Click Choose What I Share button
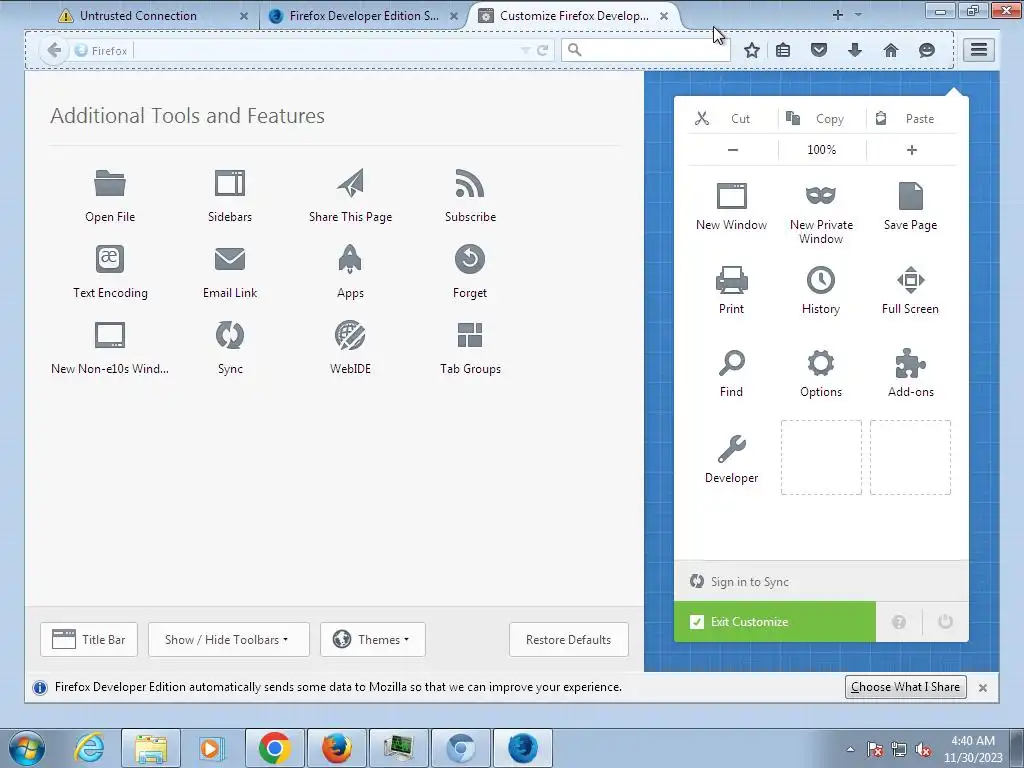1024x768 pixels. point(905,687)
